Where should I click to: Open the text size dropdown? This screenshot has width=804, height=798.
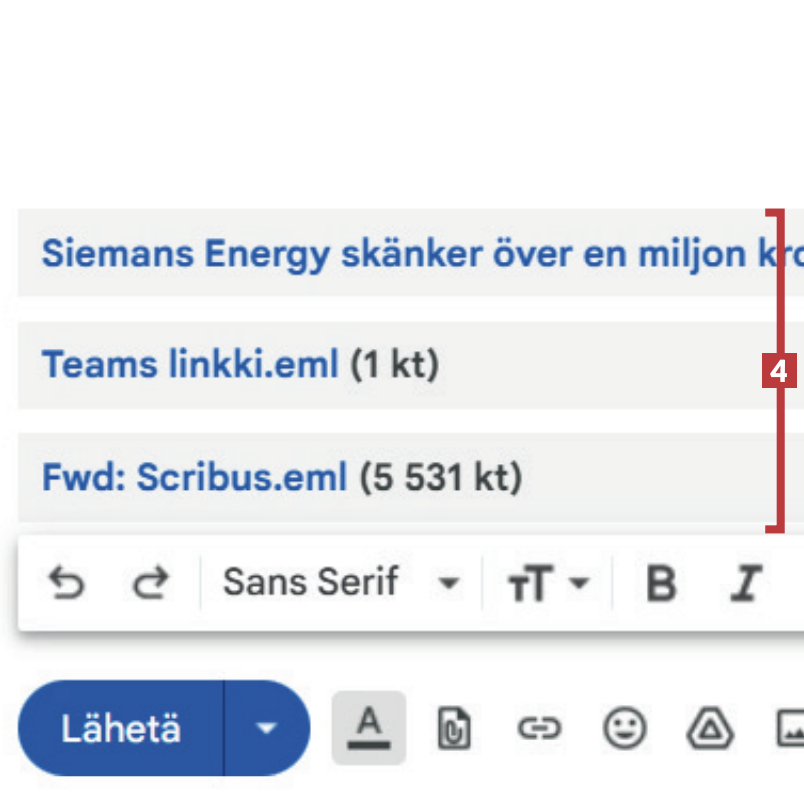point(548,583)
